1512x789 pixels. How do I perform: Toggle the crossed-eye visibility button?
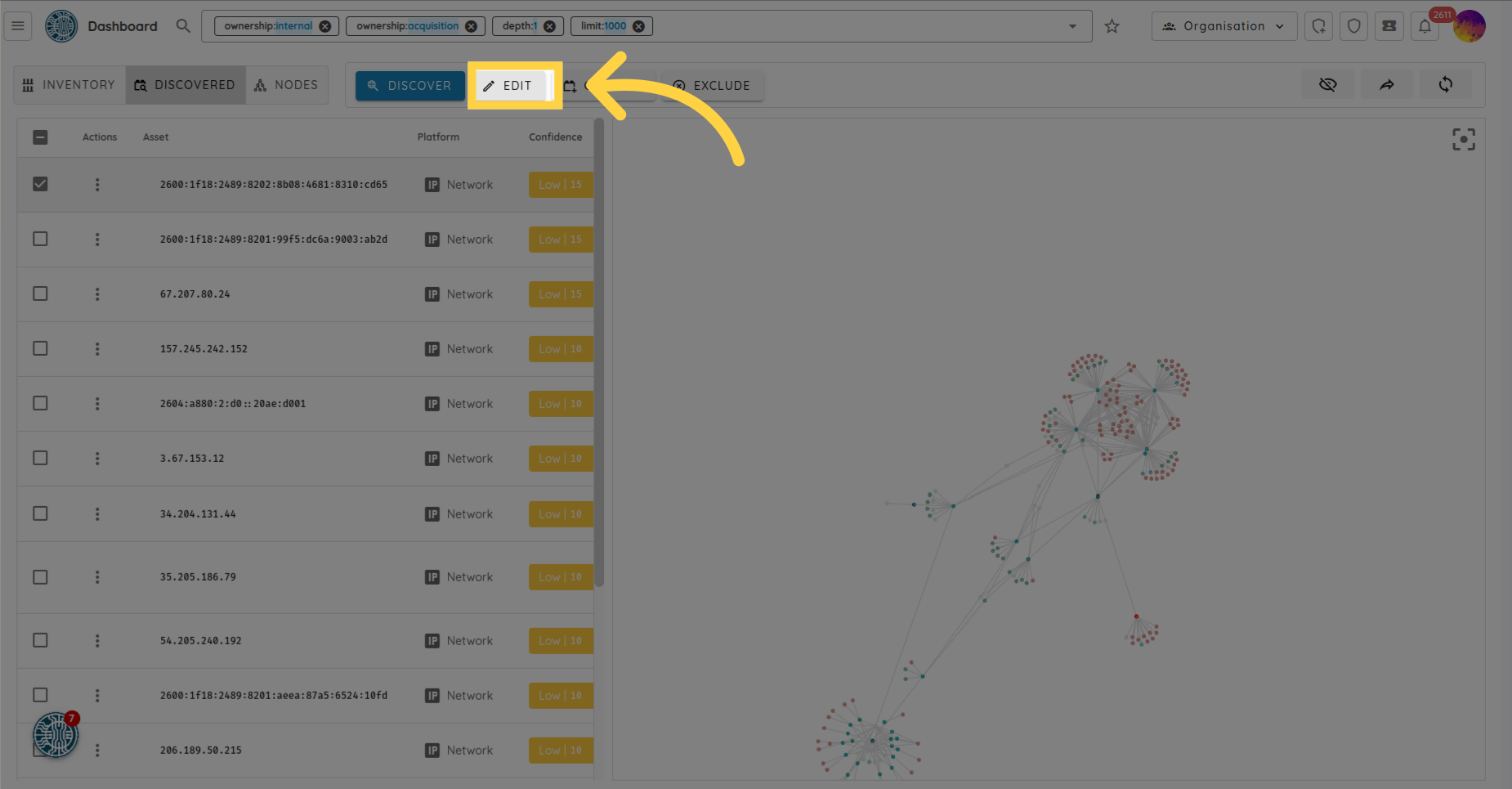coord(1327,85)
